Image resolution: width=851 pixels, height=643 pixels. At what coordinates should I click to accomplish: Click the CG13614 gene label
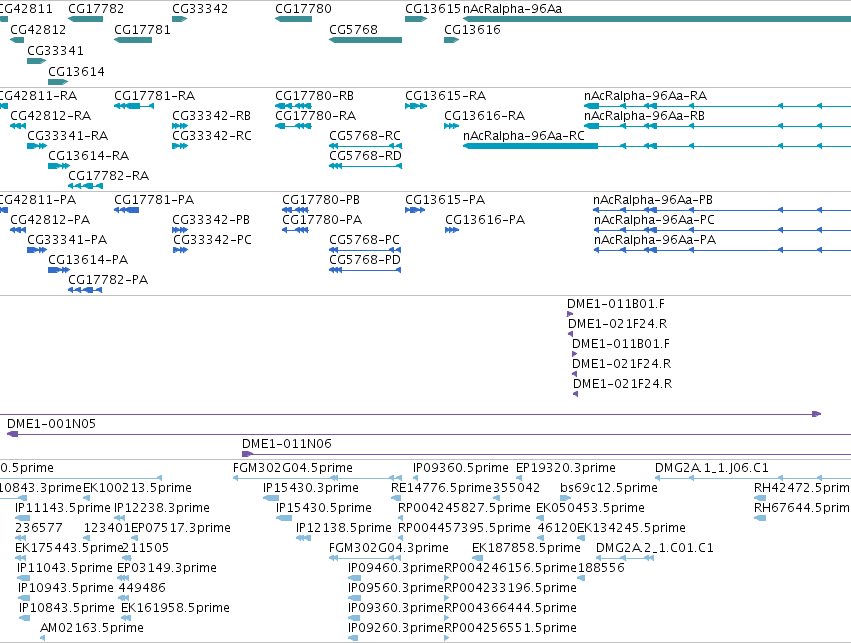(77, 72)
